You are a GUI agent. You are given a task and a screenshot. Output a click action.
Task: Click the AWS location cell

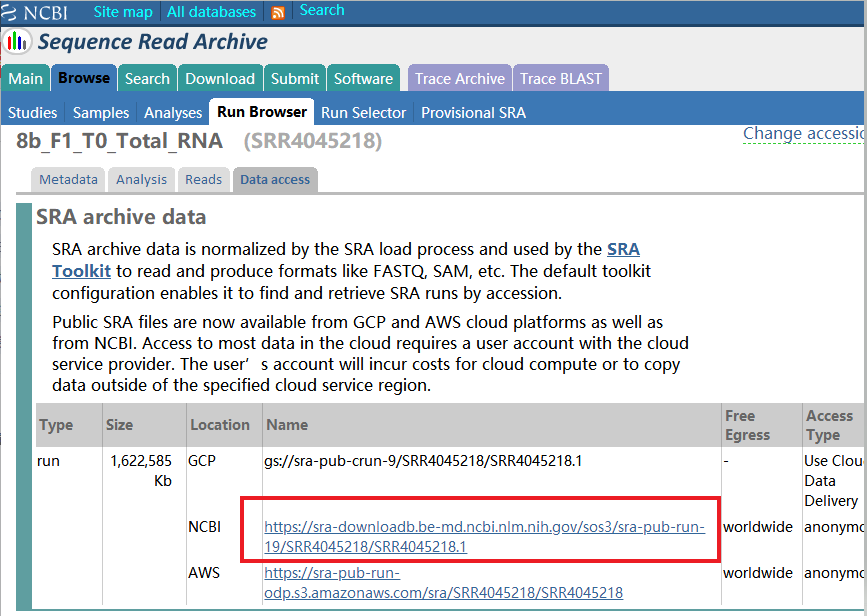203,572
